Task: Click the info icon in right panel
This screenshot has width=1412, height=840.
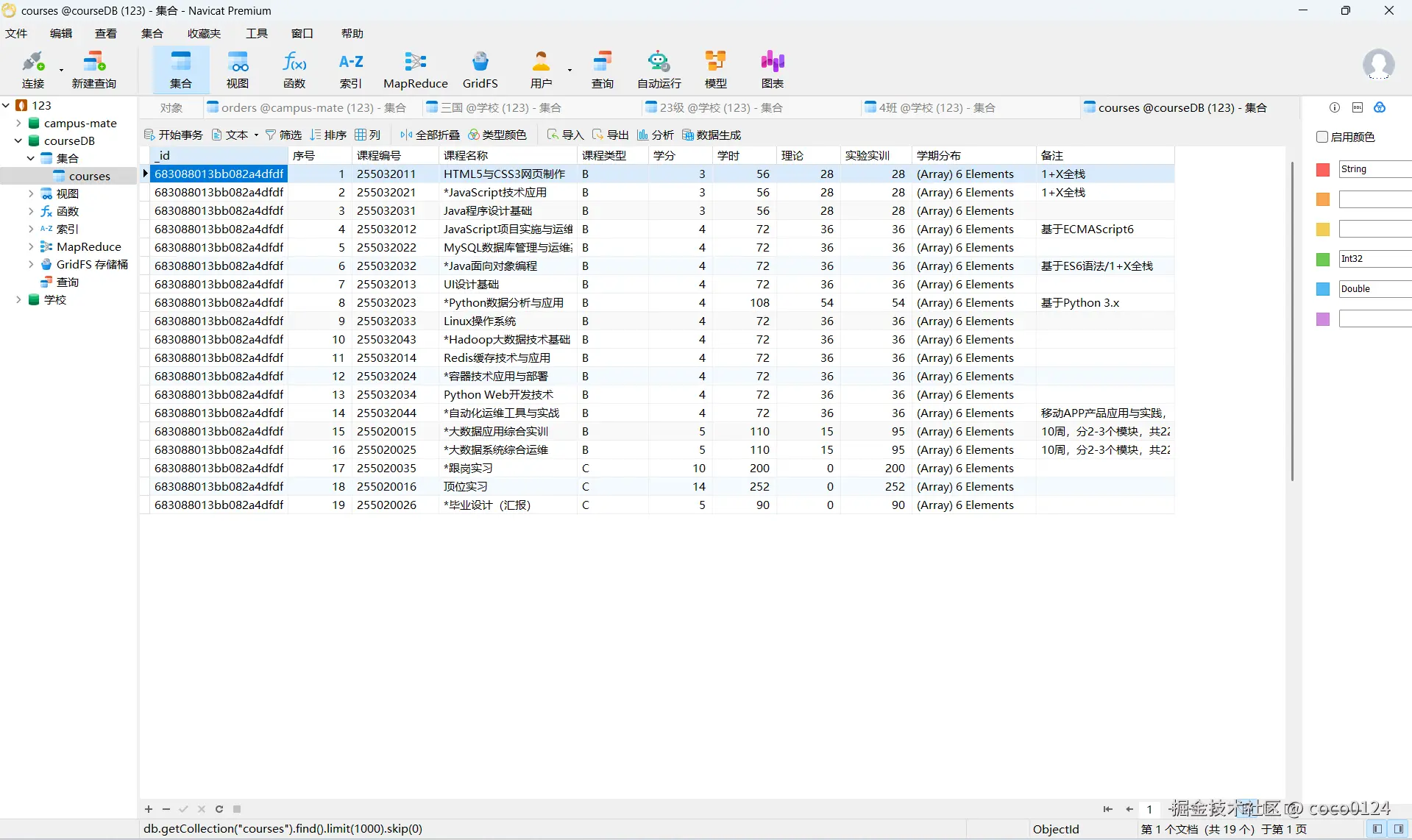Action: pos(1335,107)
